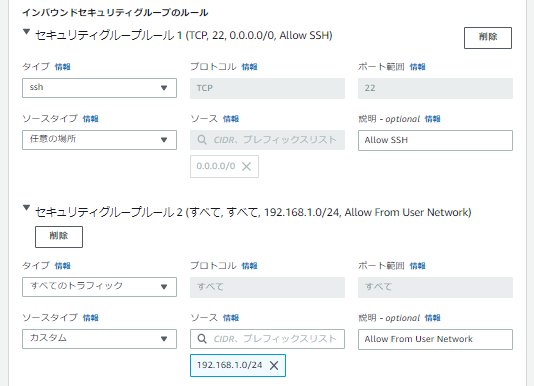Click the search icon in rule 2 source field

(x=202, y=339)
